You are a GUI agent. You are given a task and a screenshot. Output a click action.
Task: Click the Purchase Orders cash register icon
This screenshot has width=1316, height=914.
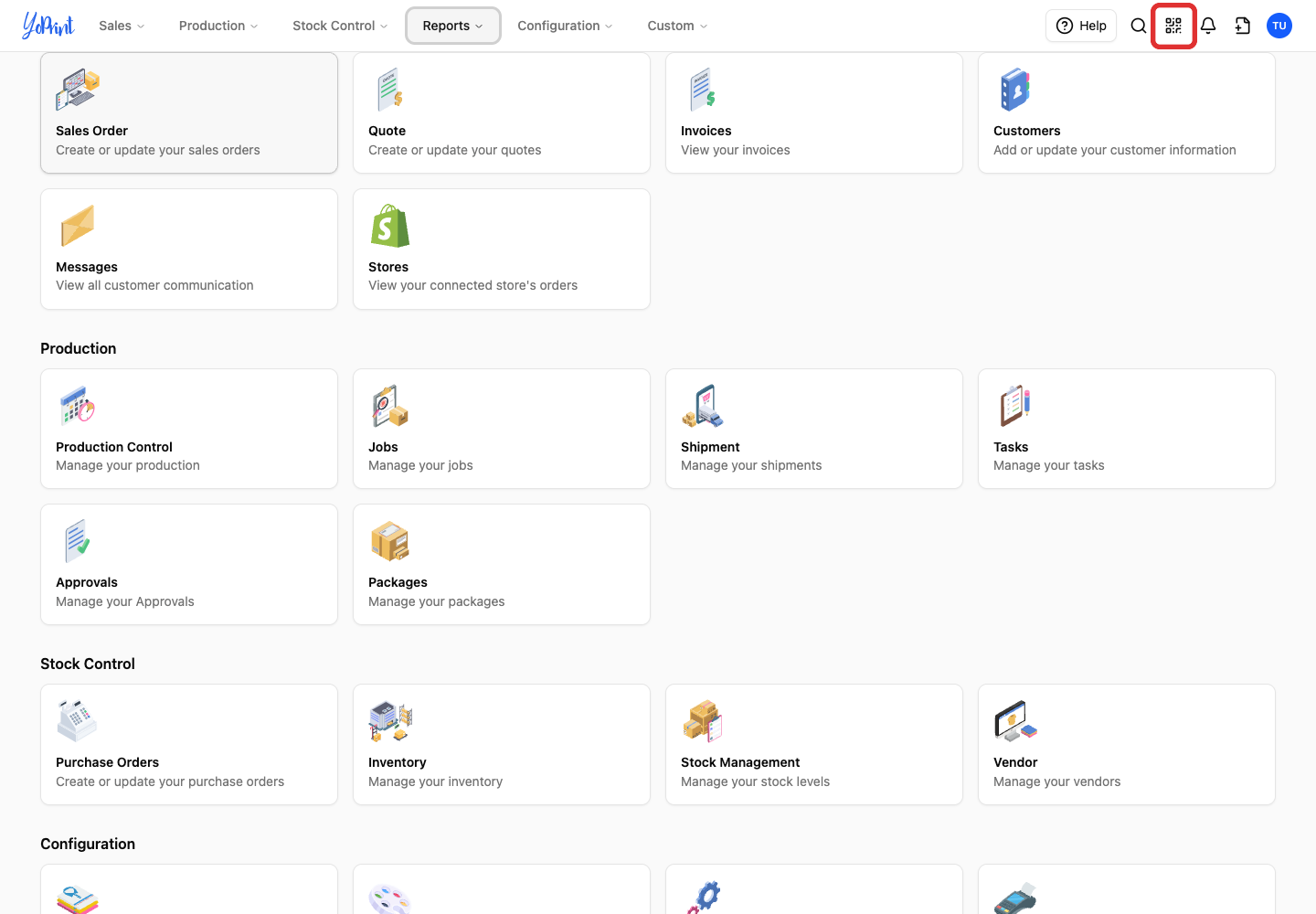pos(78,721)
